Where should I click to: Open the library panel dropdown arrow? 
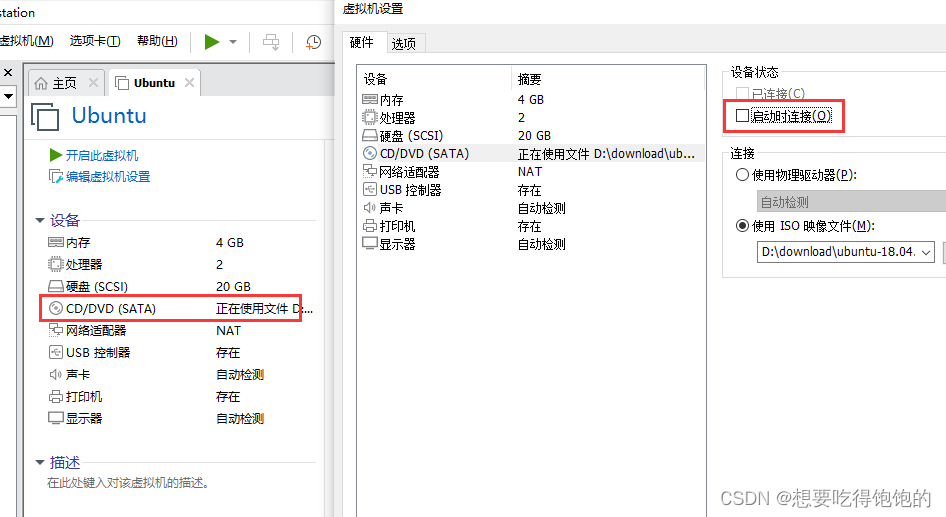tap(8, 96)
